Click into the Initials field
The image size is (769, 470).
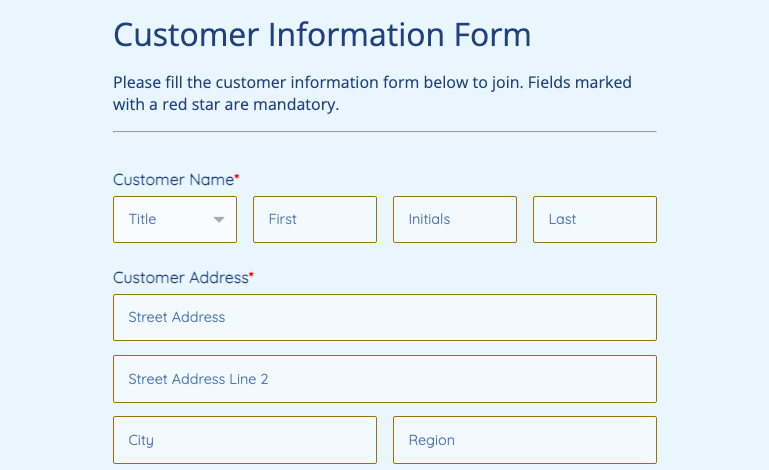[454, 219]
